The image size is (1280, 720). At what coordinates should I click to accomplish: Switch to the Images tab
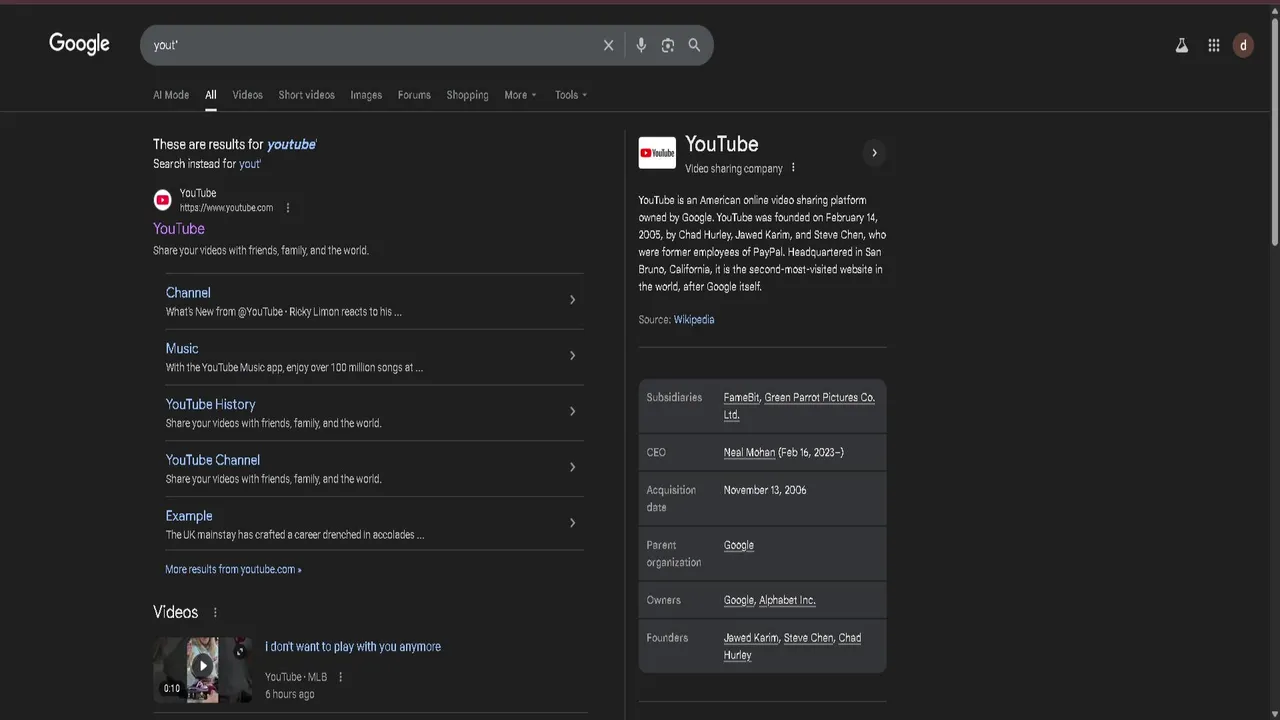[366, 95]
